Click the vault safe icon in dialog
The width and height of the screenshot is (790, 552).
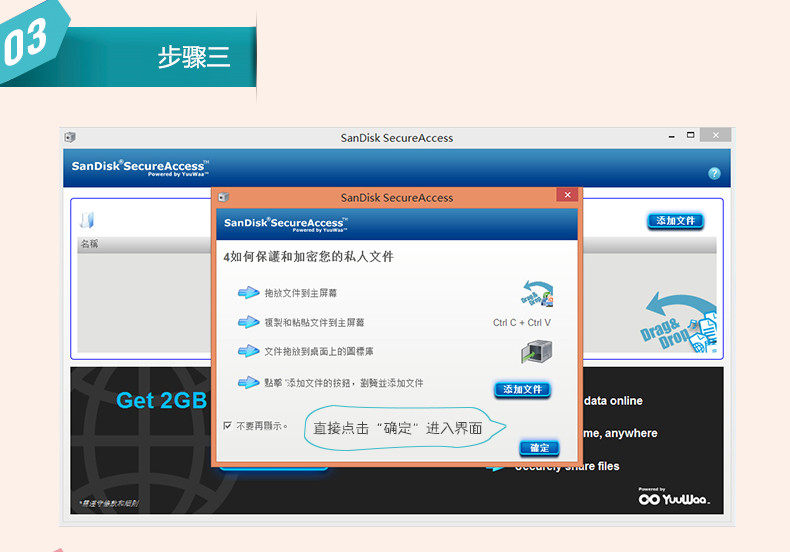click(x=537, y=352)
